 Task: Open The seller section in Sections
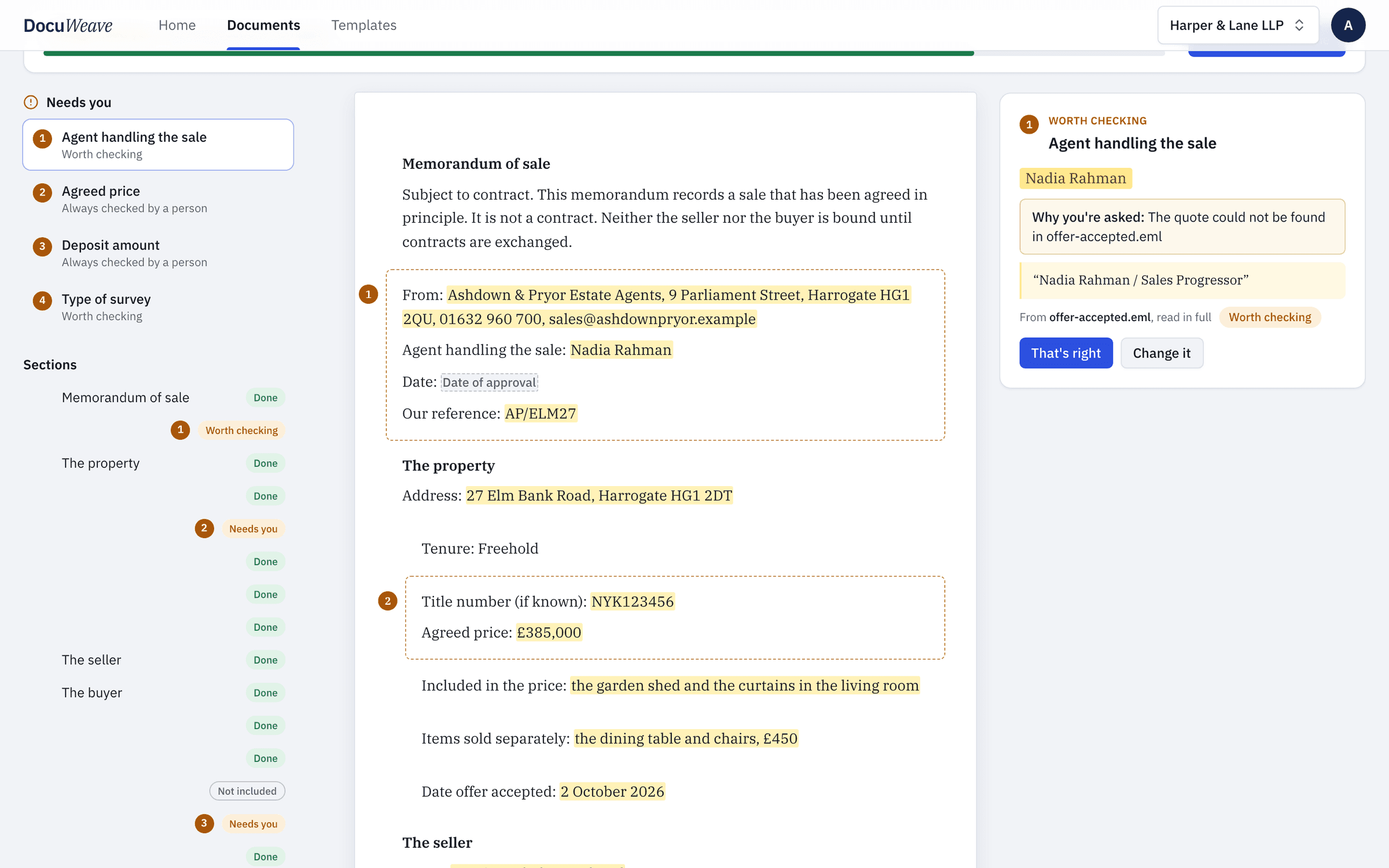coord(91,660)
